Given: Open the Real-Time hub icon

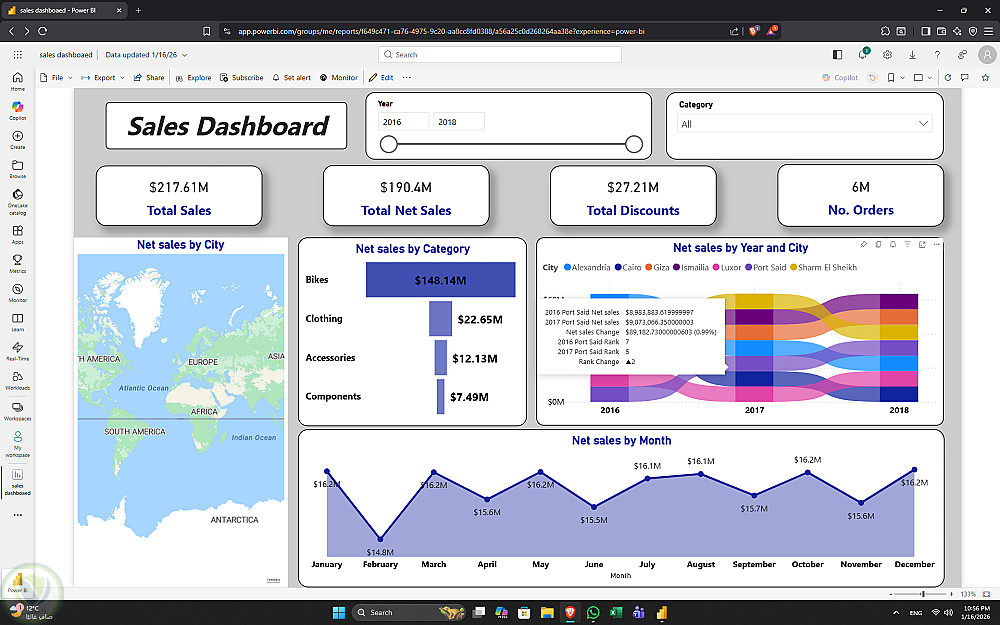Looking at the screenshot, I should [x=17, y=351].
